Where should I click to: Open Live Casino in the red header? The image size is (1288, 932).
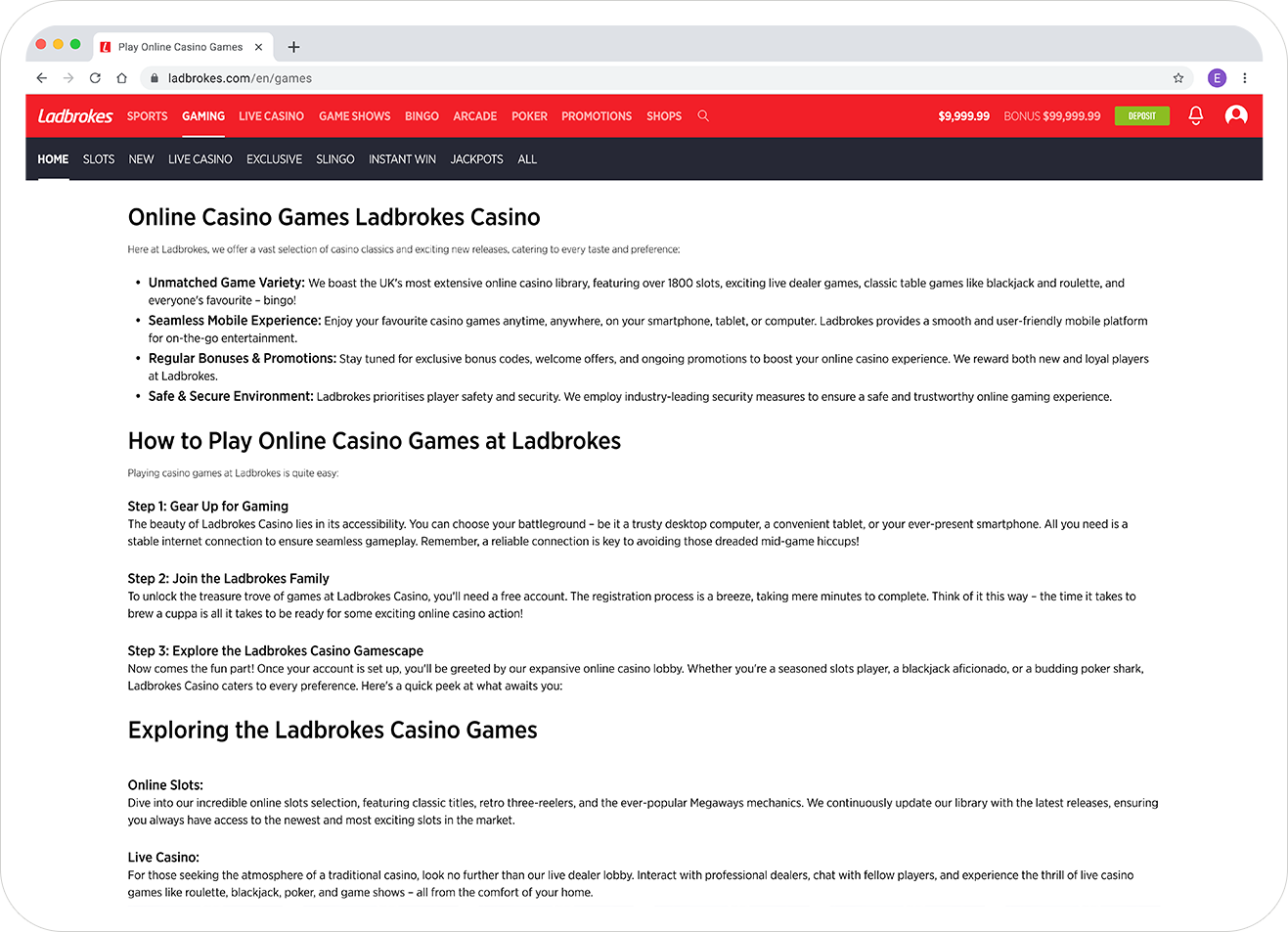point(271,116)
